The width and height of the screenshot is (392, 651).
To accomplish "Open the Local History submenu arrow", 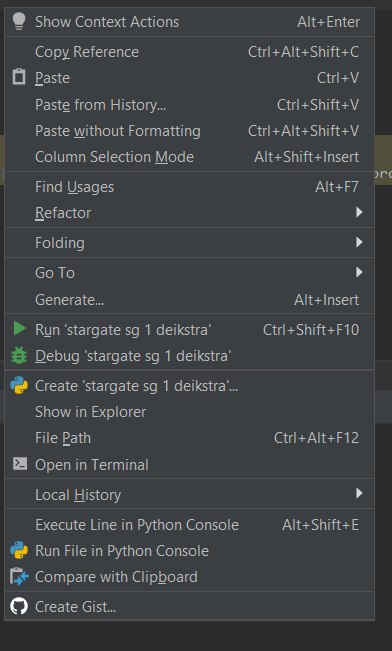I will point(359,494).
